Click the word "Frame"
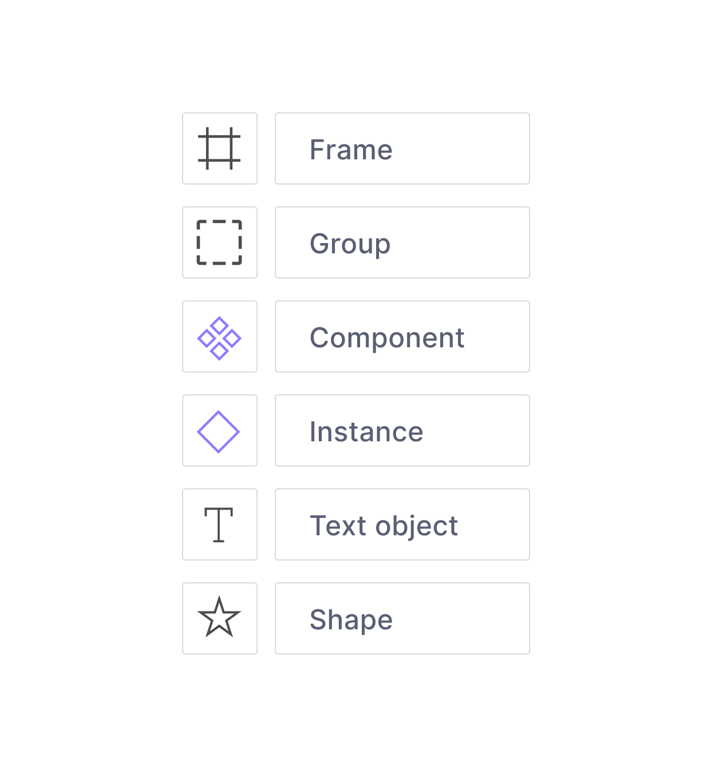711x768 pixels. point(350,150)
